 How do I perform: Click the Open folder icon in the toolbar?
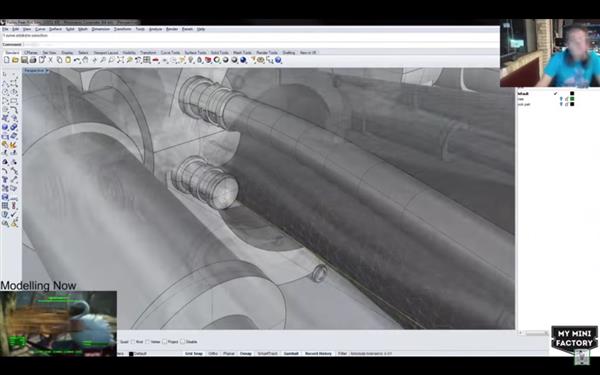coord(15,60)
